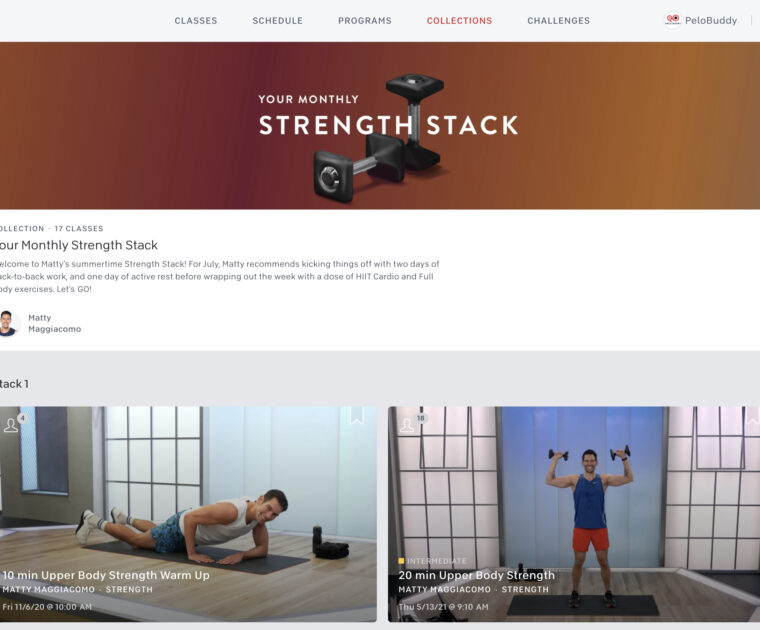Click the PeloBuddy profile avatar icon
Viewport: 760px width, 630px height.
[x=672, y=20]
